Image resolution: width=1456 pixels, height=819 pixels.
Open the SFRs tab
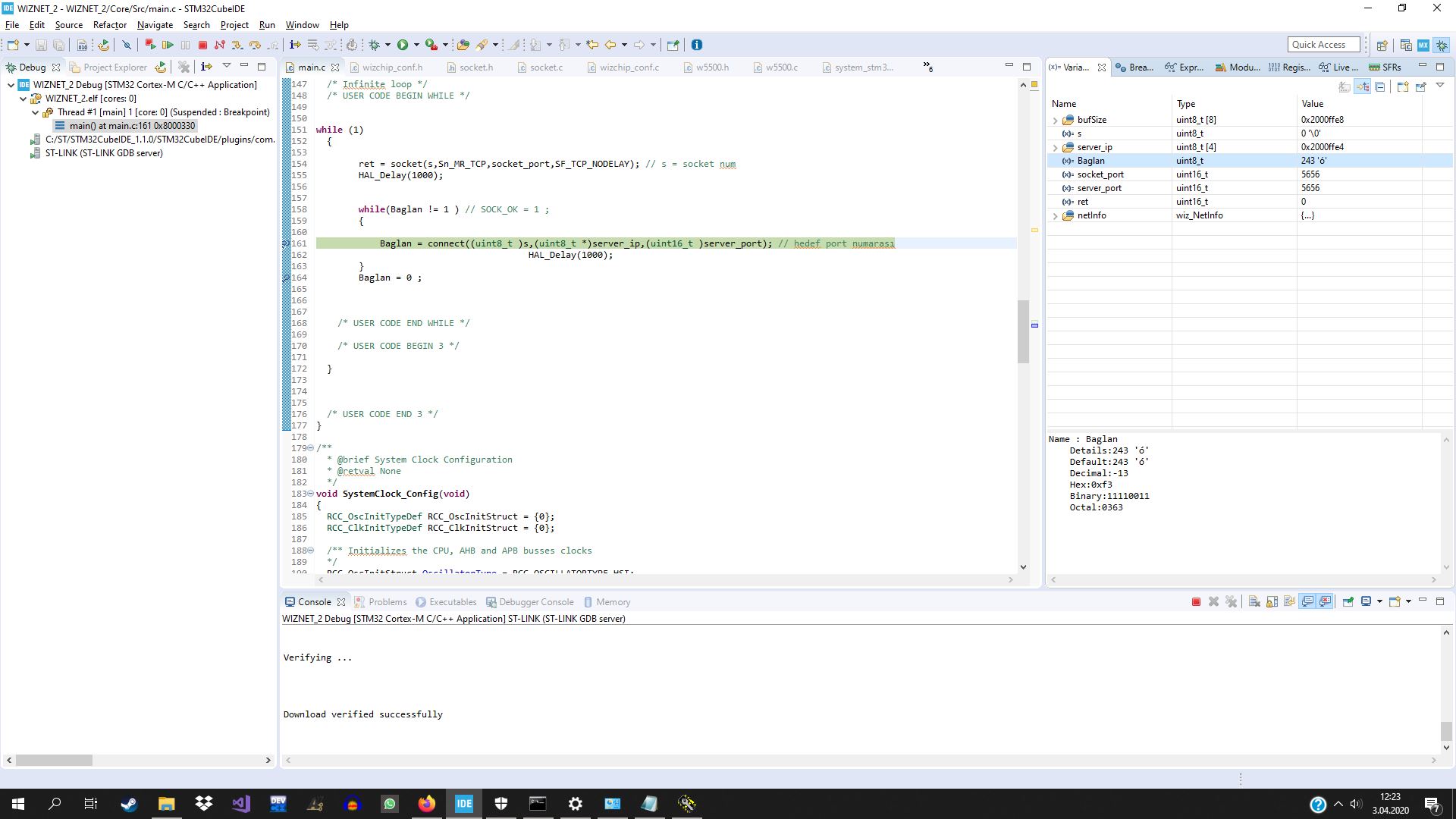1385,67
